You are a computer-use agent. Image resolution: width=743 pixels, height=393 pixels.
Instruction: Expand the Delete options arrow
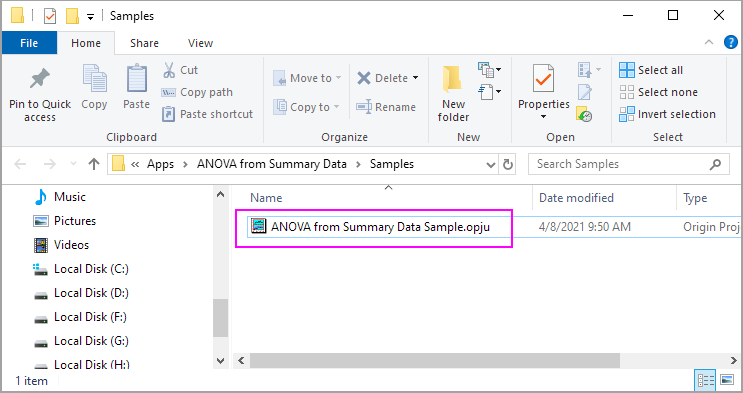(x=416, y=78)
